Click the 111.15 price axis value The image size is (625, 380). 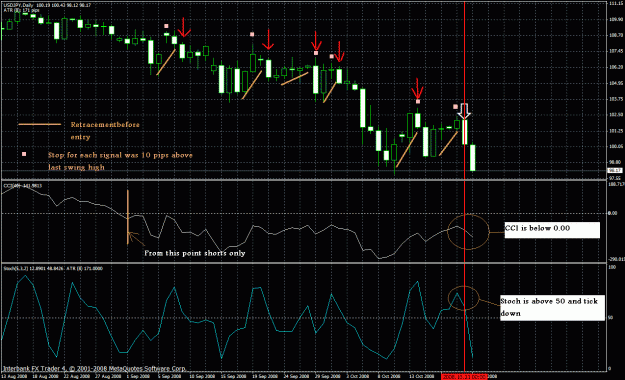[616, 3]
